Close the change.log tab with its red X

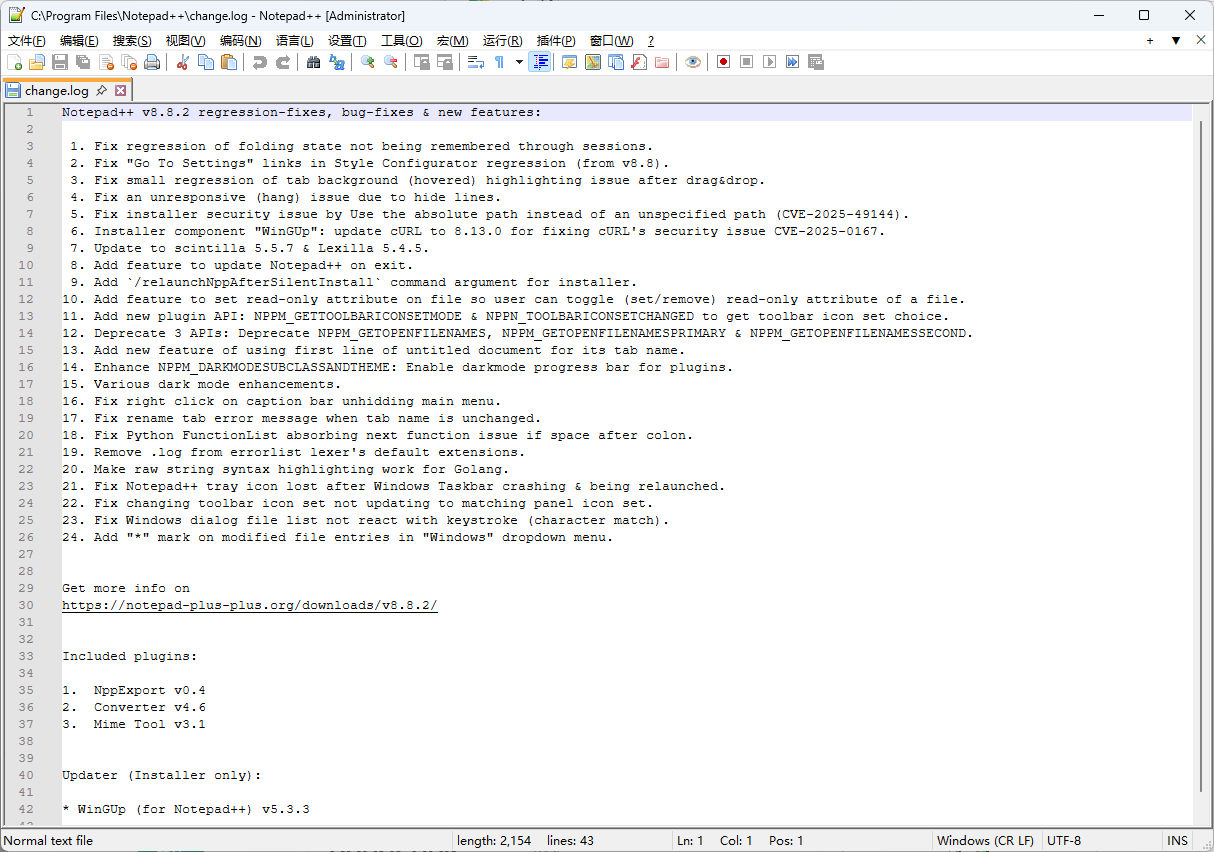121,91
